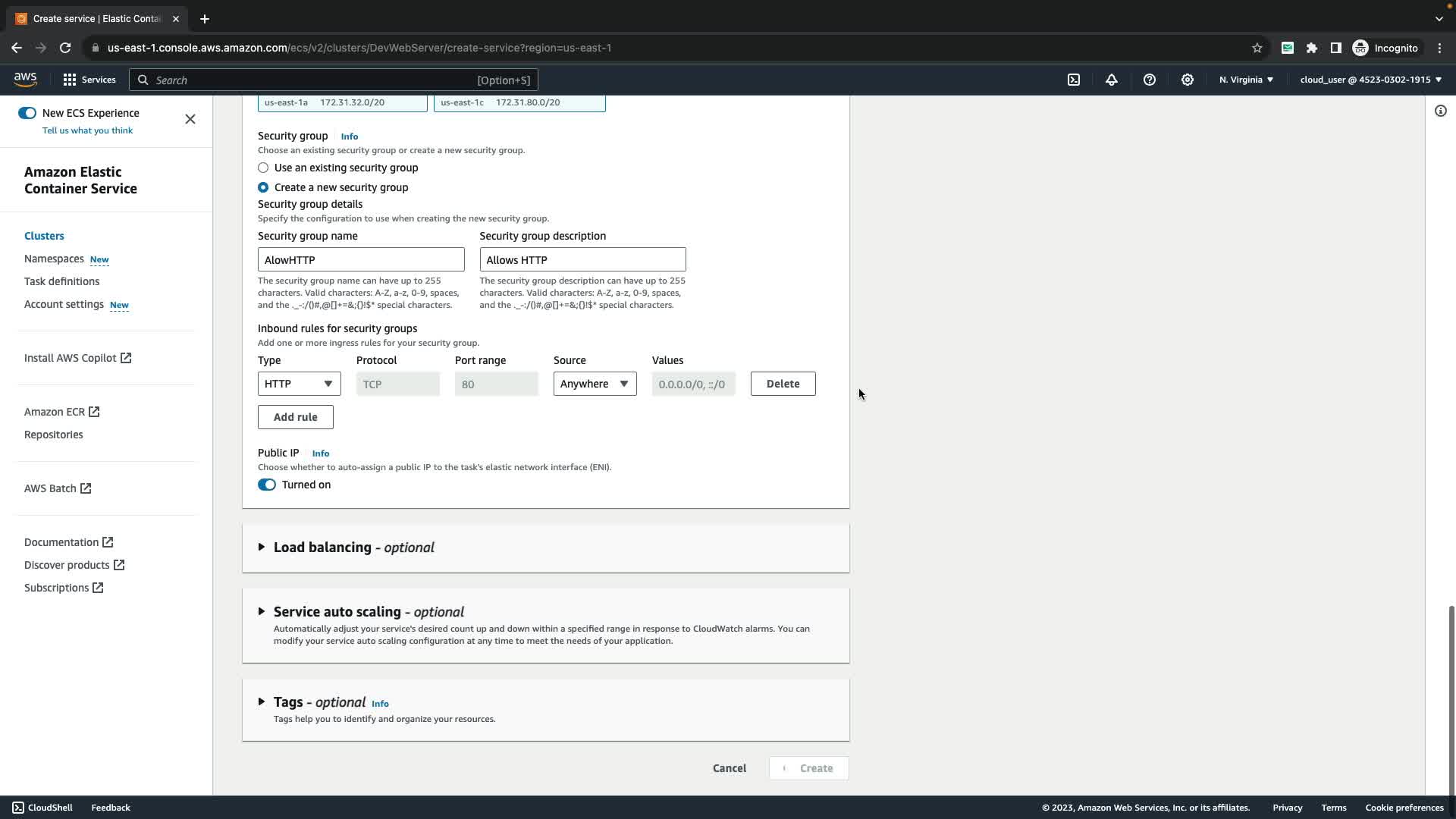Click CloudShell in the bottom bar
Image resolution: width=1456 pixels, height=819 pixels.
pos(42,808)
